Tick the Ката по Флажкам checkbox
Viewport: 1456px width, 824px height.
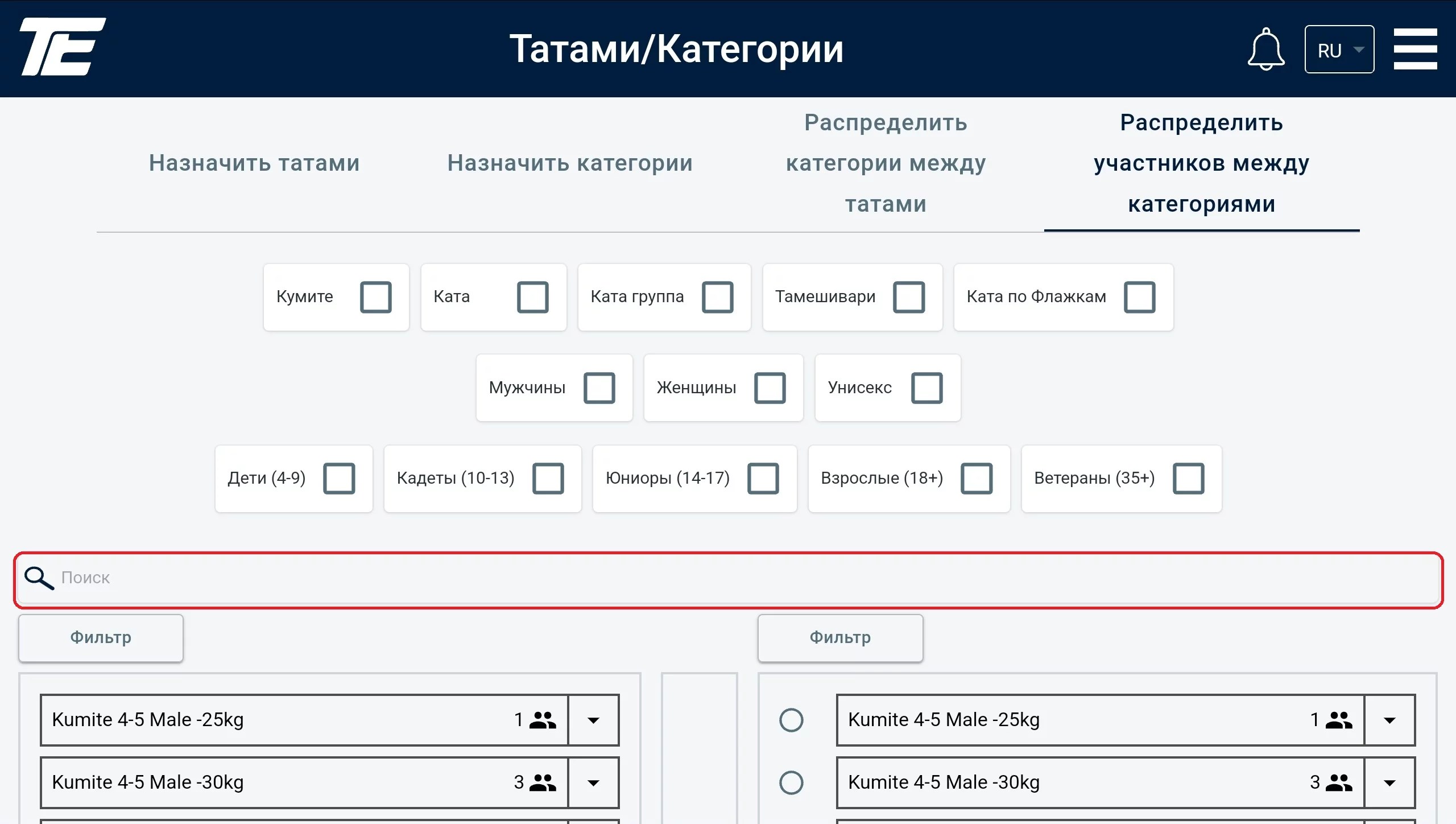[x=1140, y=297]
